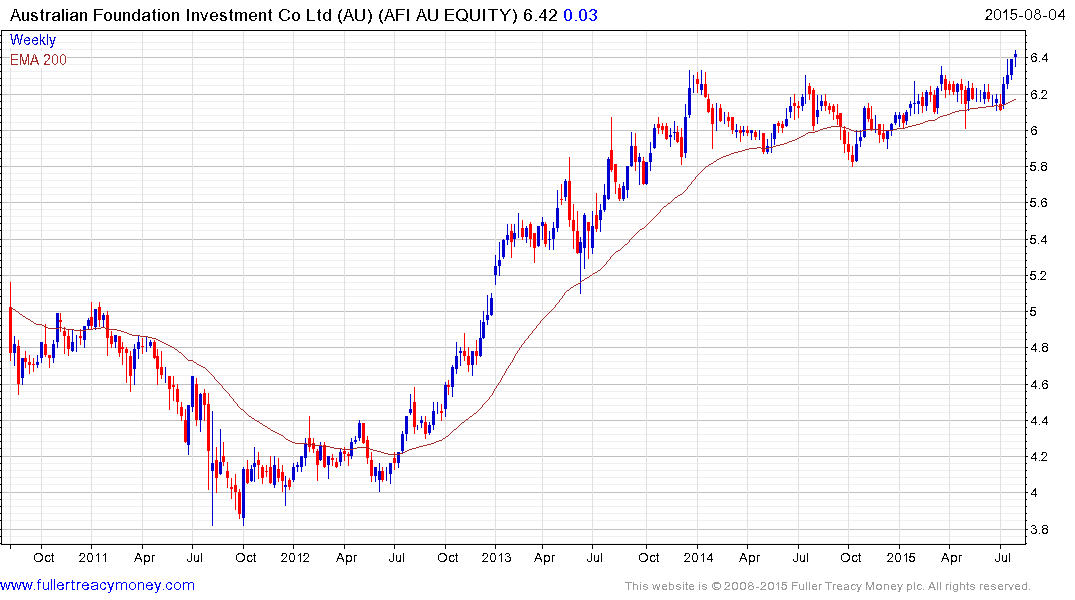Viewport: 1075px width, 600px height.
Task: Select the 'Weekly' interval label
Action: [x=33, y=40]
